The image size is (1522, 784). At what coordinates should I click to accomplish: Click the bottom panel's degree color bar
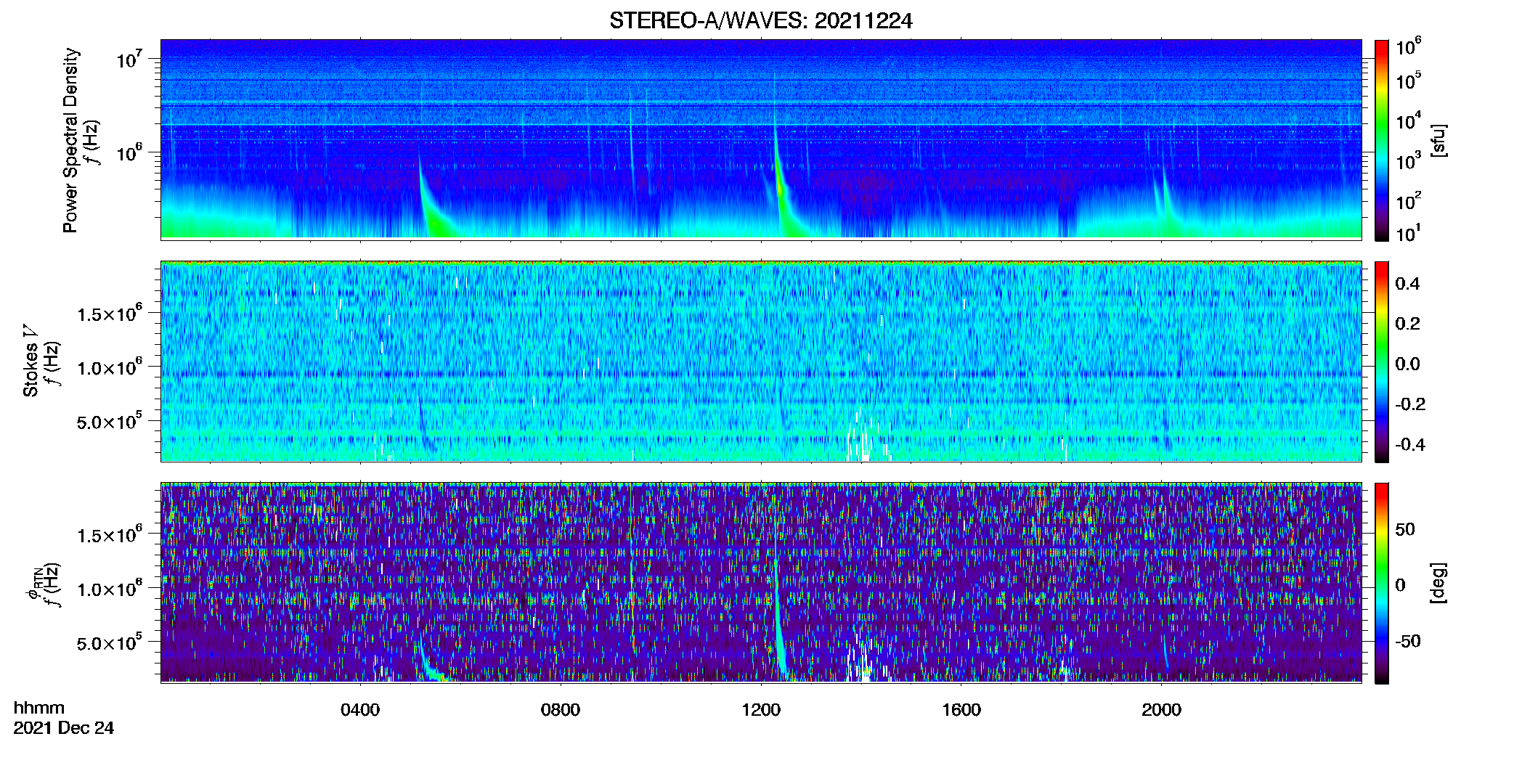(x=1381, y=583)
